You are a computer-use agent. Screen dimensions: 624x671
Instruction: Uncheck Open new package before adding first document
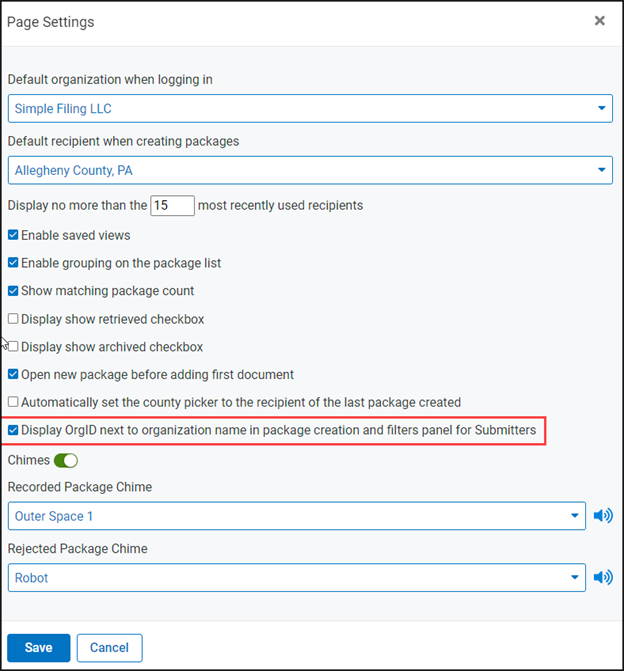[13, 375]
